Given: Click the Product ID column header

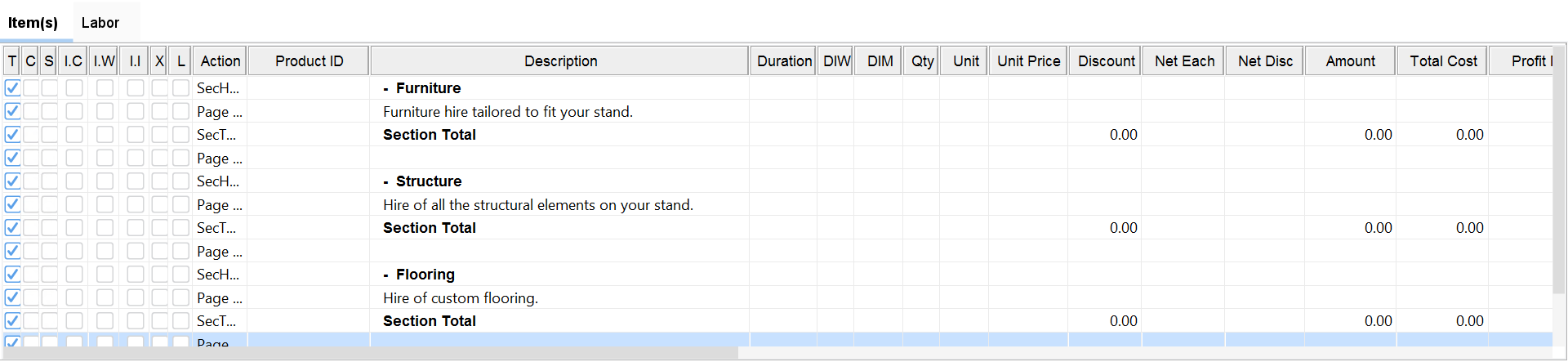Looking at the screenshot, I should pyautogui.click(x=309, y=61).
